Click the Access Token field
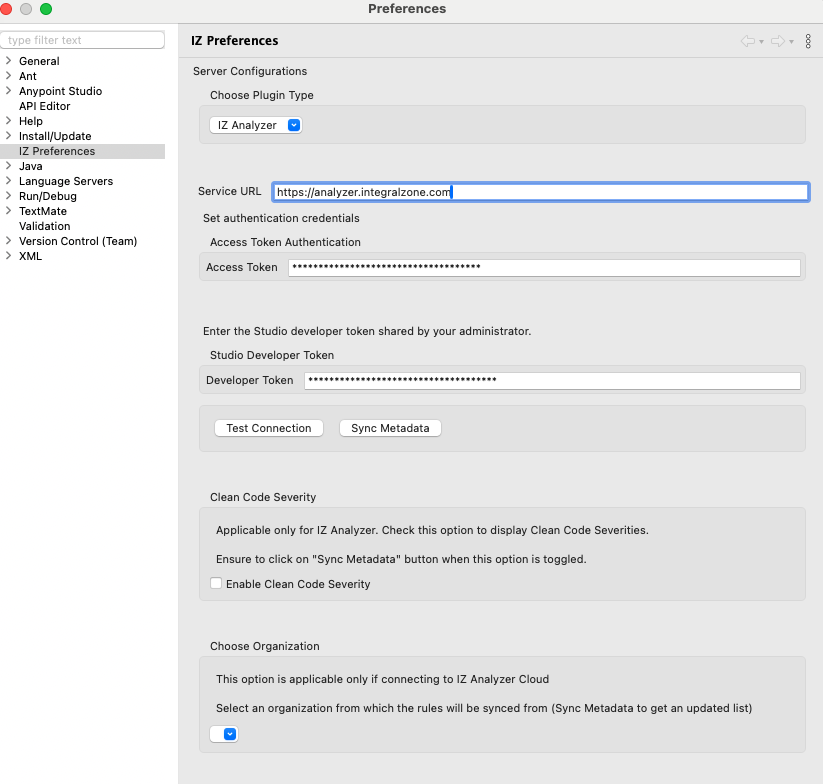 tap(544, 267)
